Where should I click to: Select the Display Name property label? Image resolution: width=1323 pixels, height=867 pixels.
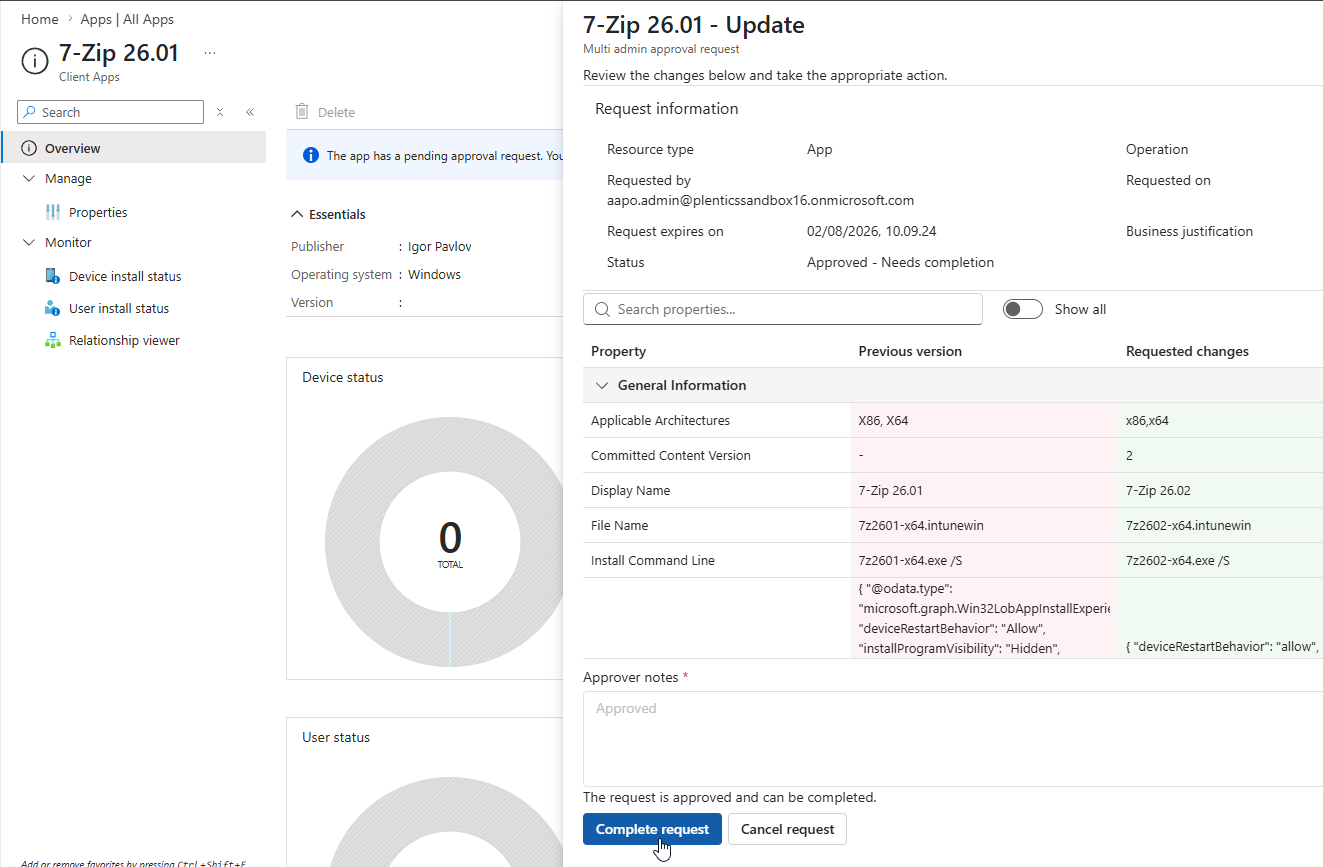631,490
